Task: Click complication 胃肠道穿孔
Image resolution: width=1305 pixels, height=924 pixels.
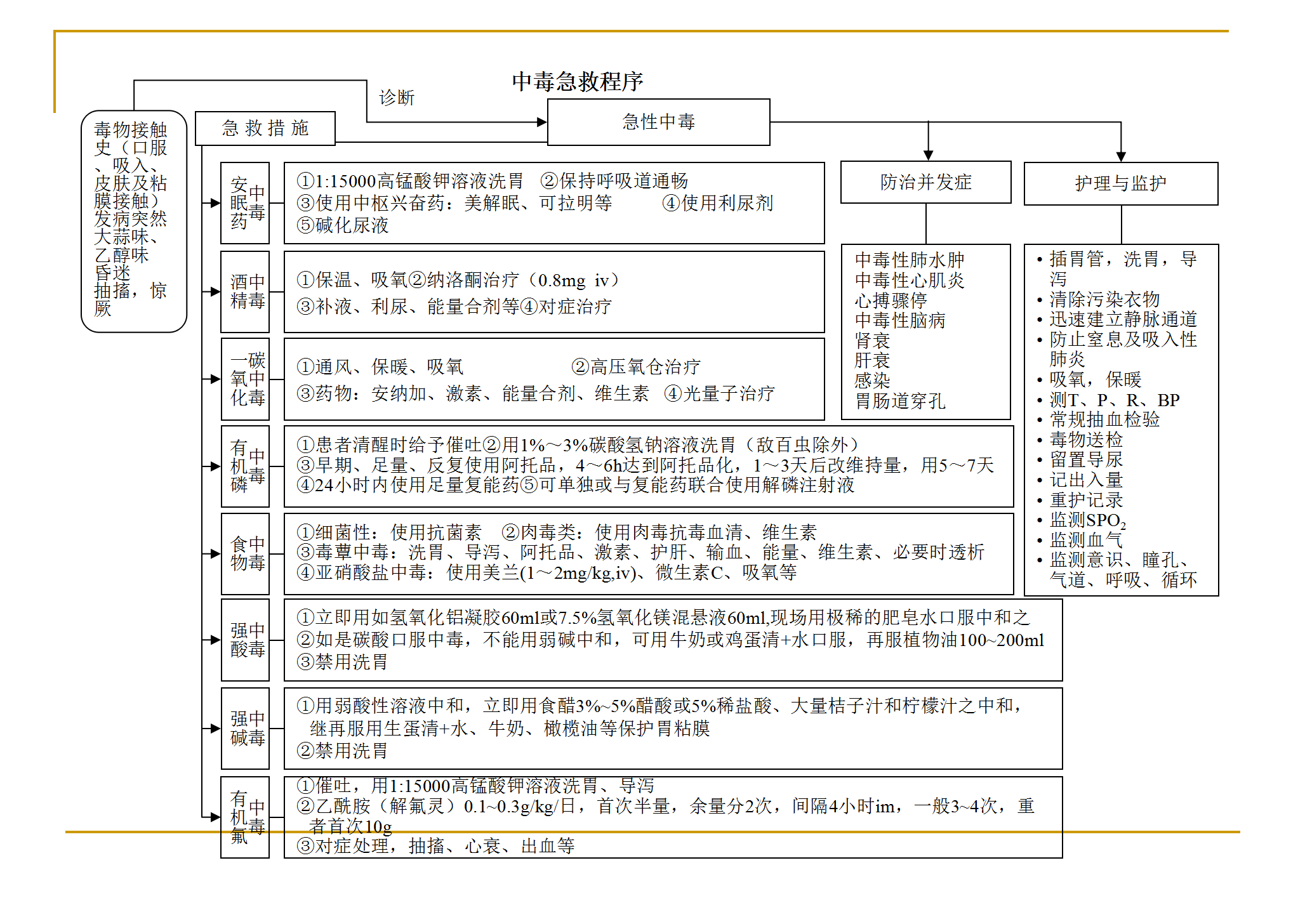Action: pyautogui.click(x=900, y=401)
